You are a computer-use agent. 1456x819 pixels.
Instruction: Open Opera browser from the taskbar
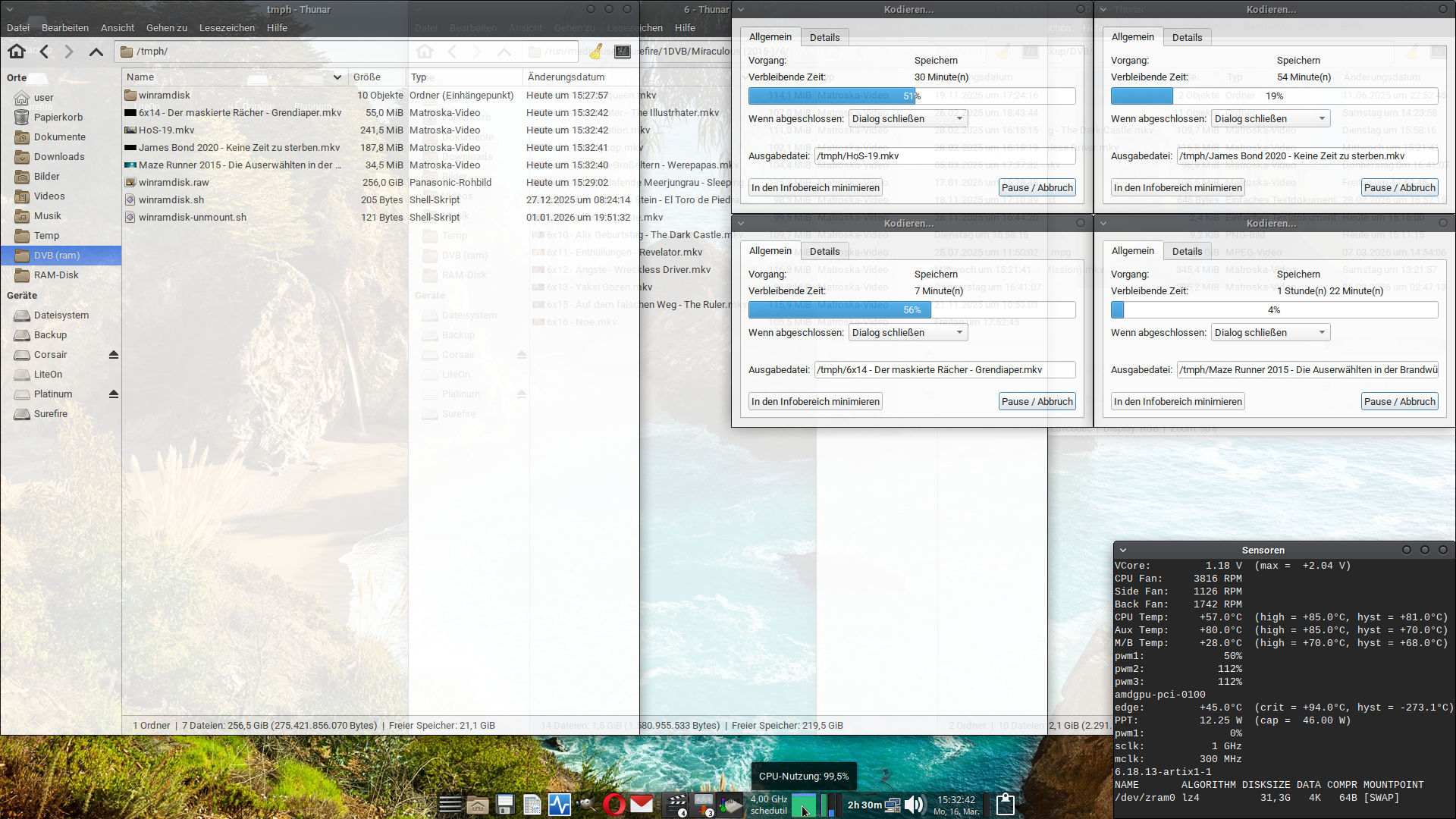614,805
